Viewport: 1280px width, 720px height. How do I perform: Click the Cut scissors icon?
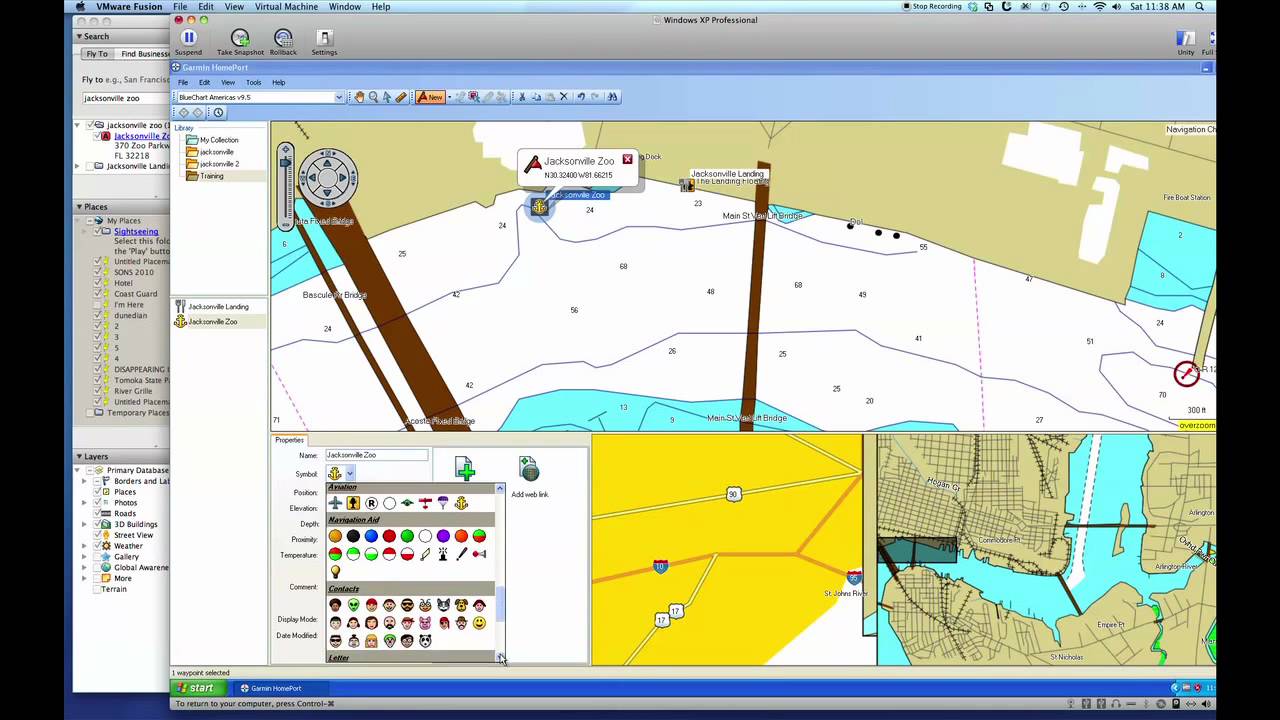521,97
